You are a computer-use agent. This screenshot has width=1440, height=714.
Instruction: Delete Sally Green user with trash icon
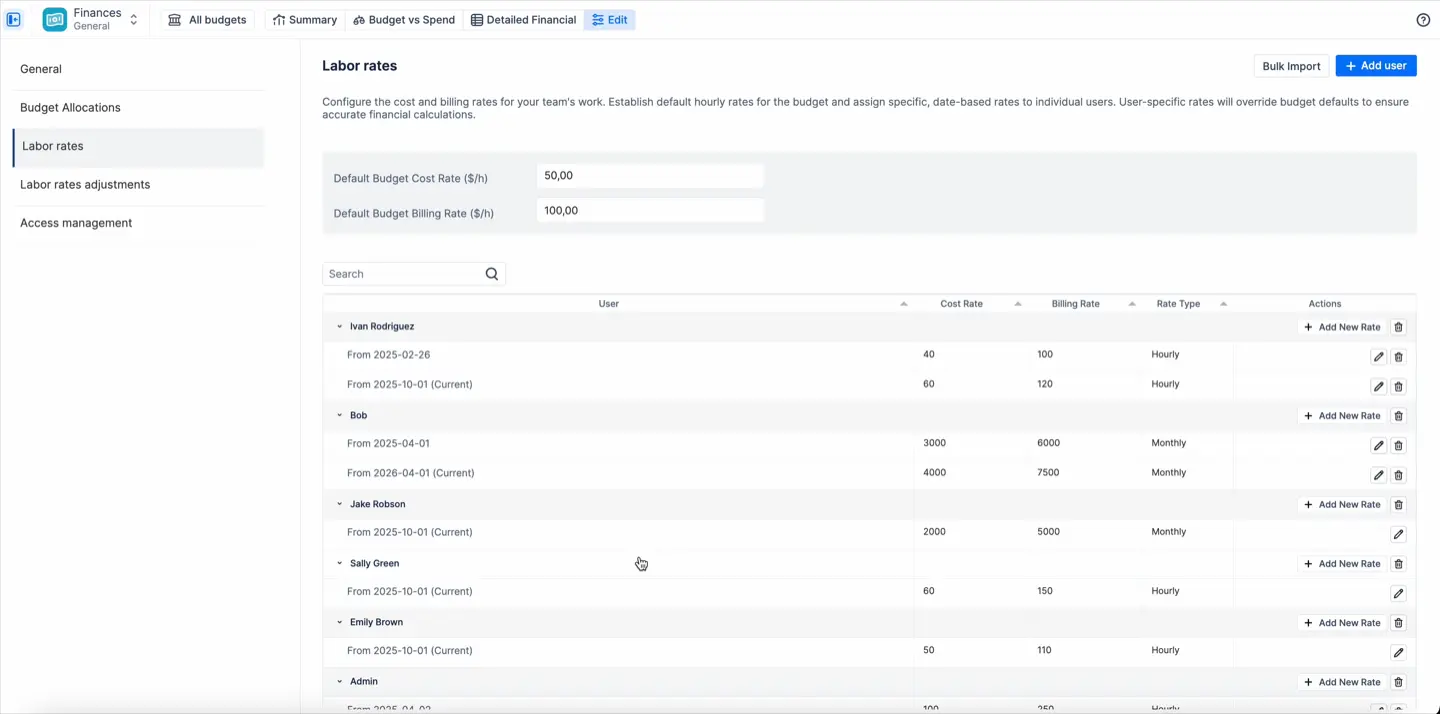click(x=1399, y=564)
